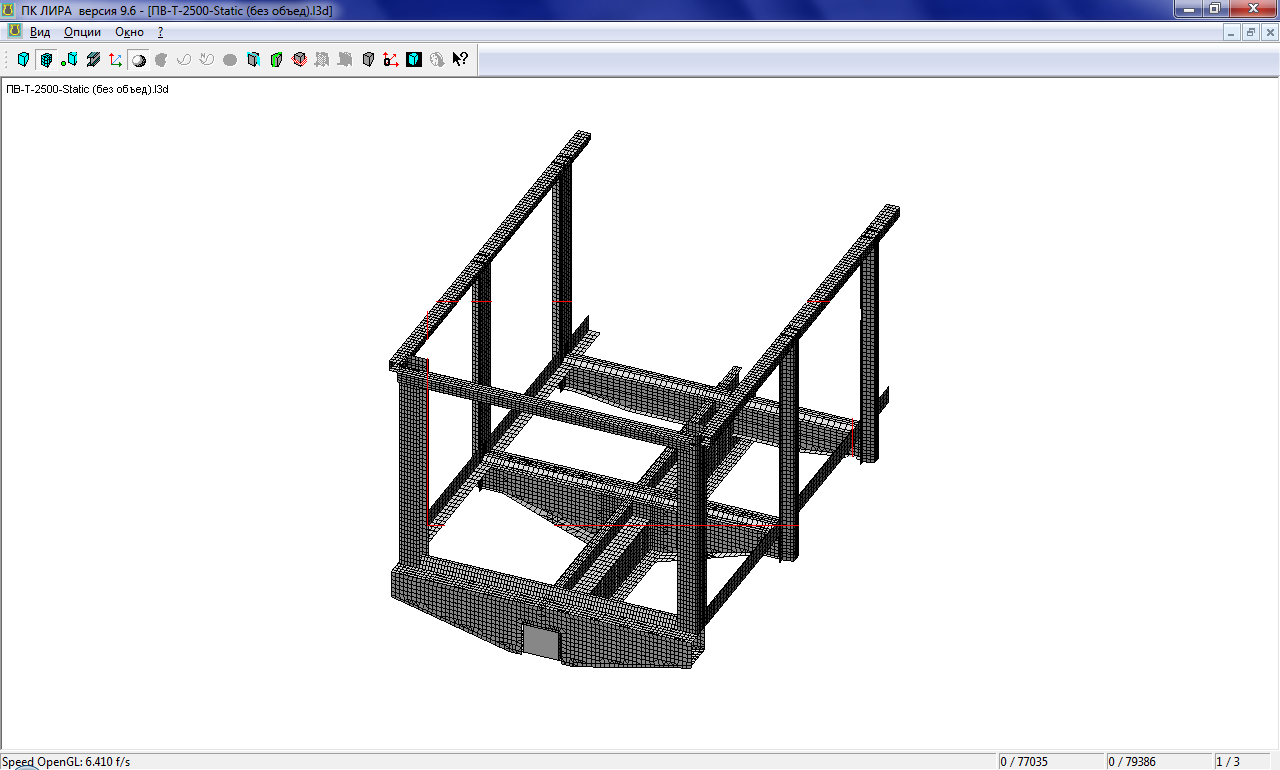Minimize the ПК ЛИРА application window
Screen dimensions: 1280x770
pos(1188,8)
